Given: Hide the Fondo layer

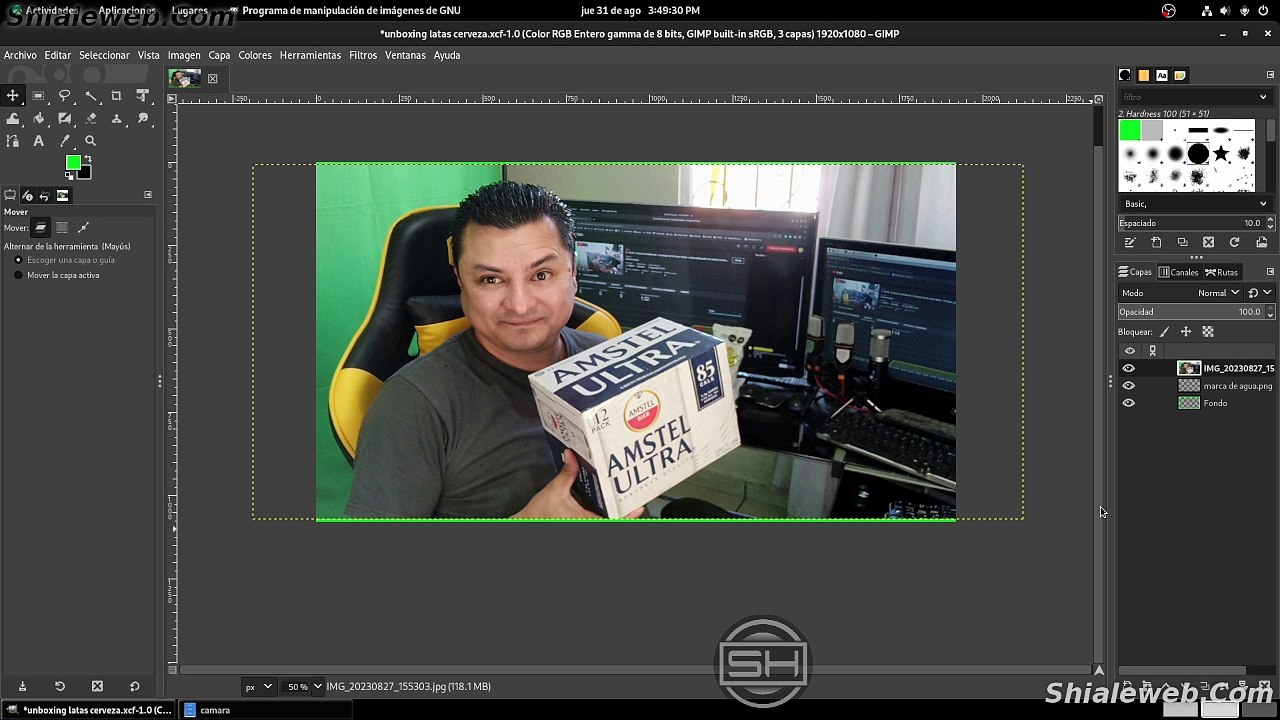Looking at the screenshot, I should click(x=1129, y=403).
